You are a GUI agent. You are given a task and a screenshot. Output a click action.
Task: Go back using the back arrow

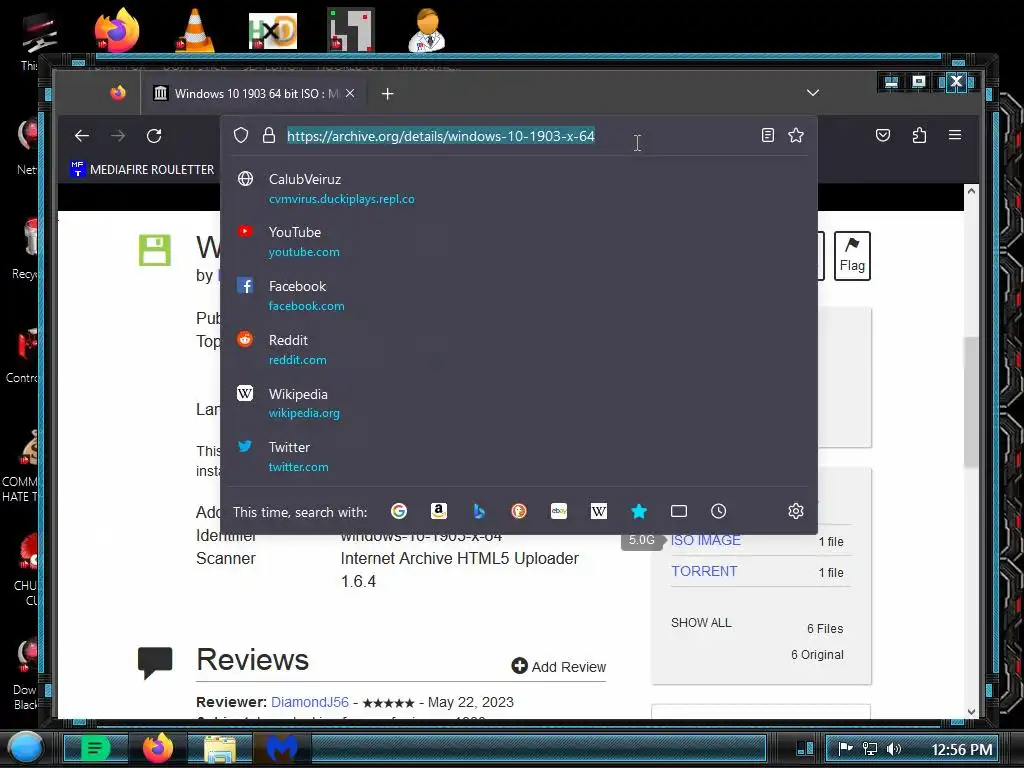[x=82, y=136]
